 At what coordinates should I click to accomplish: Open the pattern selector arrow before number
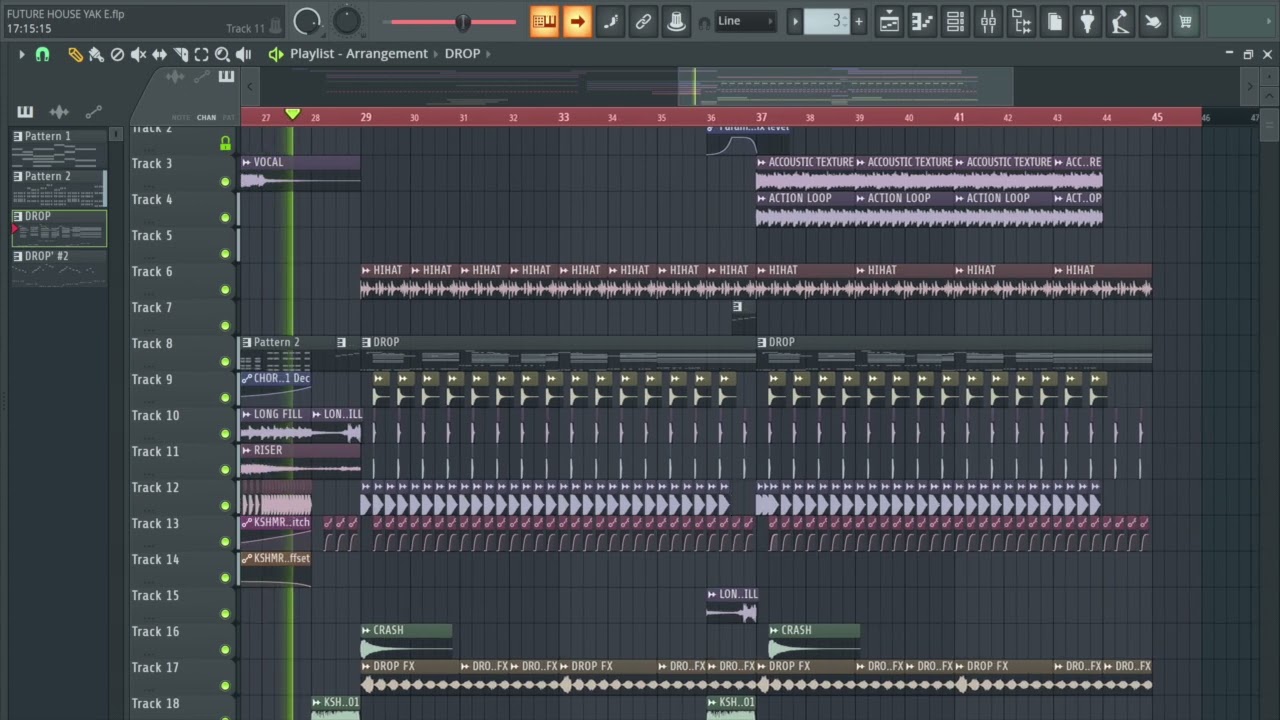(795, 21)
